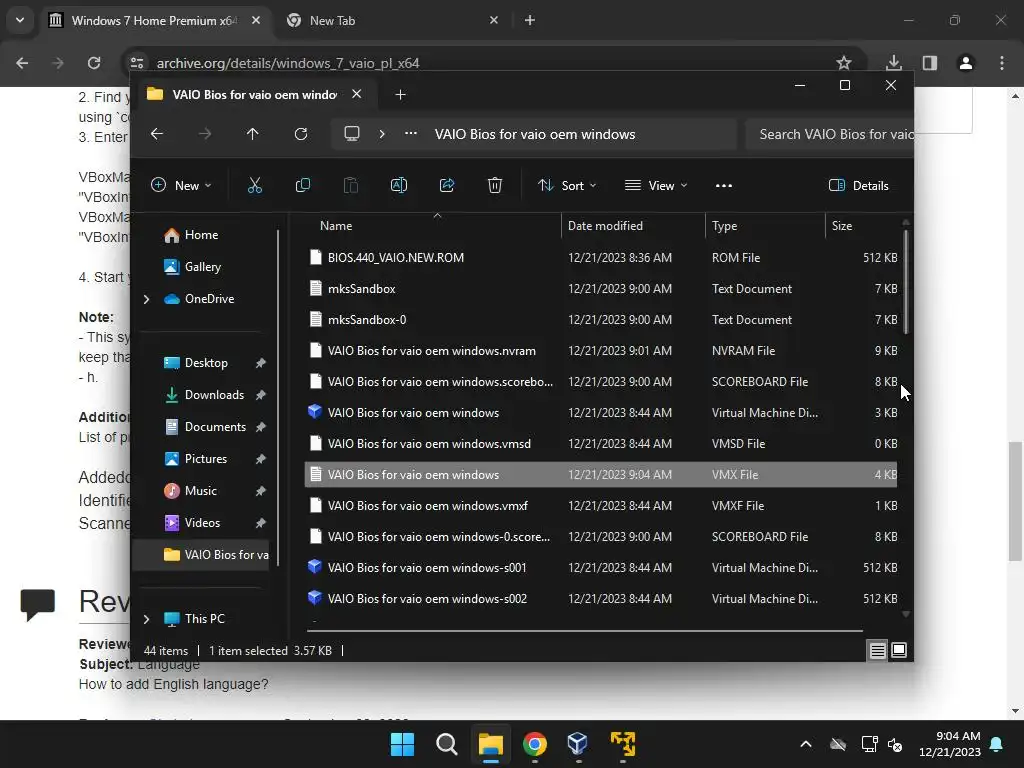The image size is (1024, 768).
Task: Select the VAIO Bios Explorer tab
Action: (255, 95)
